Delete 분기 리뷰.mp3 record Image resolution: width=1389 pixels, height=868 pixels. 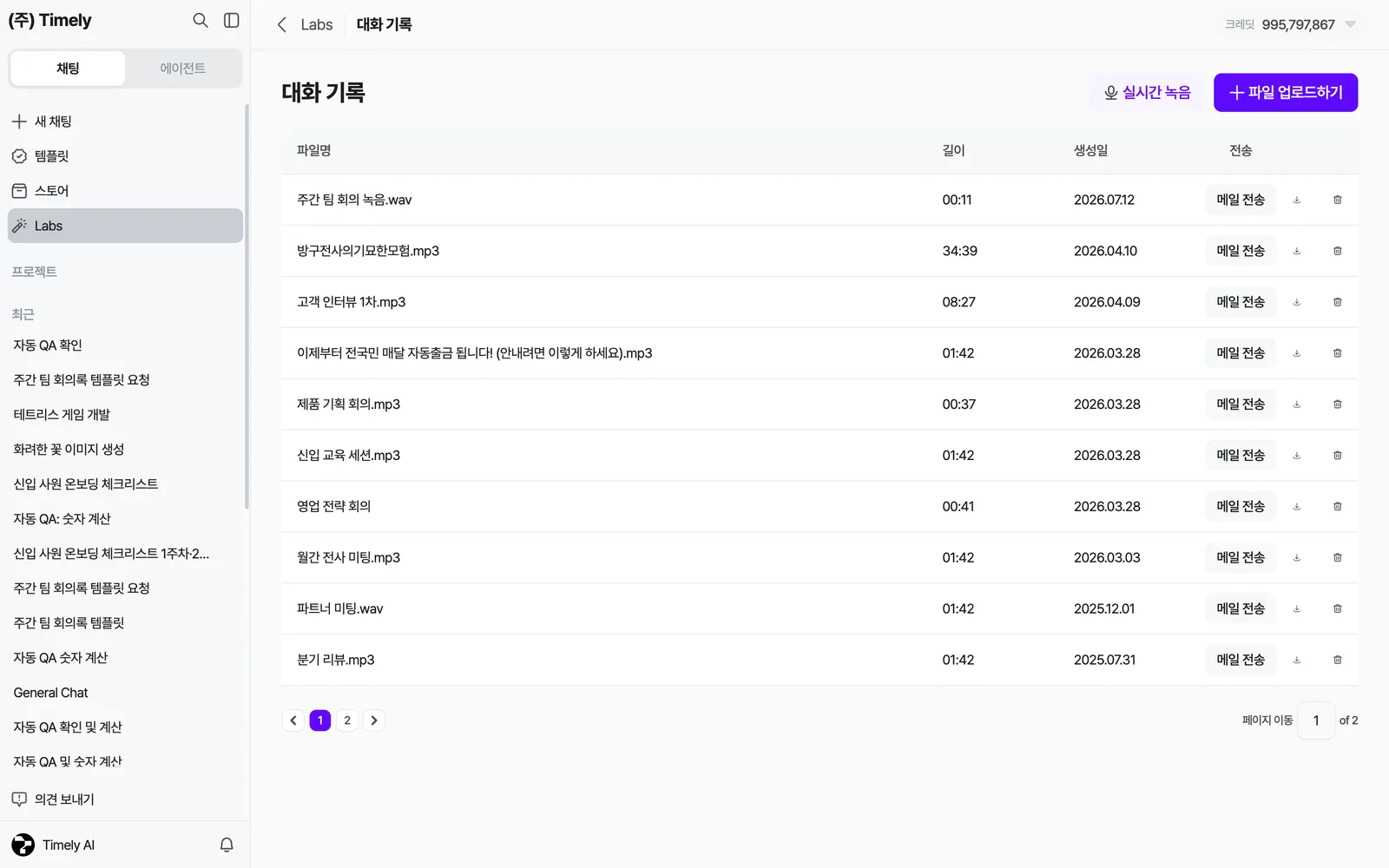click(1338, 660)
